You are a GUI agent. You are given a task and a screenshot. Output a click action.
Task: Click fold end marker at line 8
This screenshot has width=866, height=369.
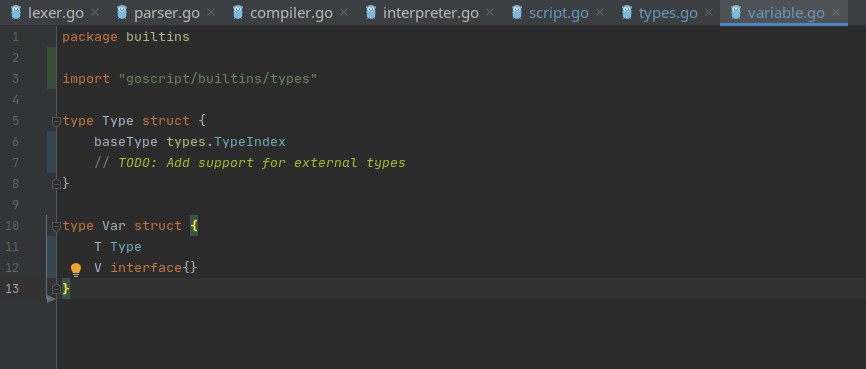tap(56, 183)
